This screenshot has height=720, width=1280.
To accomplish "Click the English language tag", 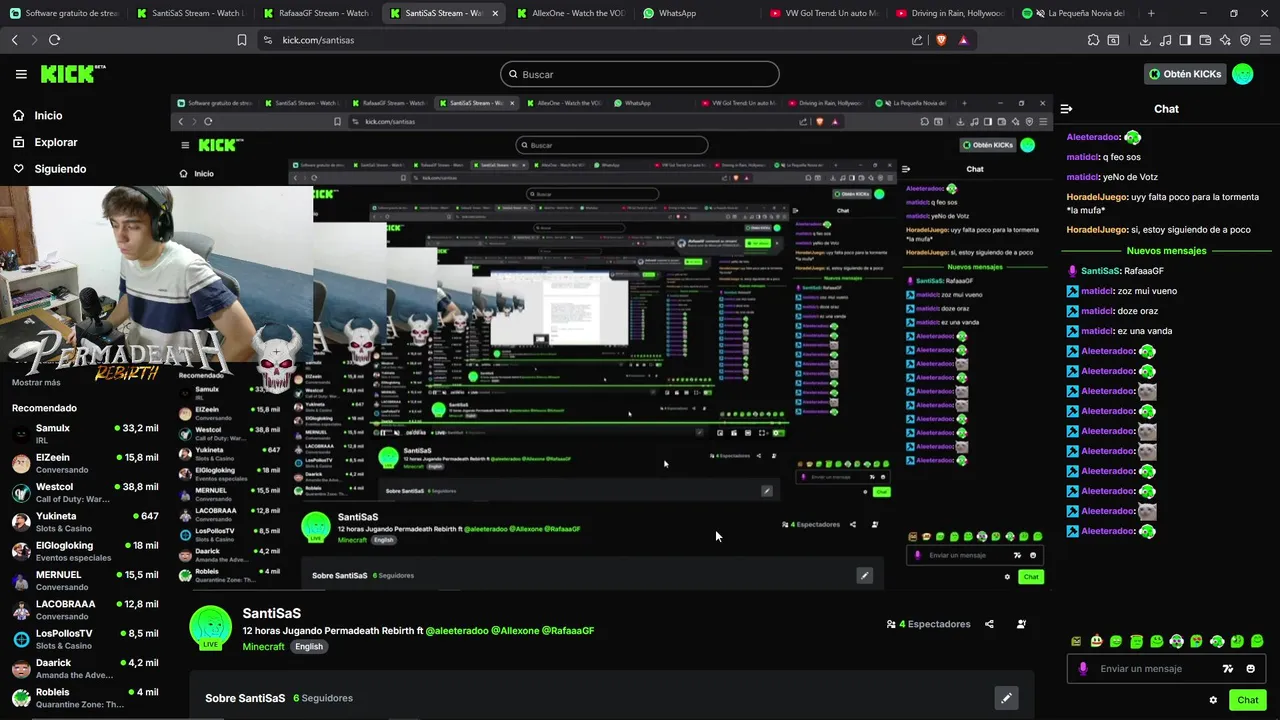I will pyautogui.click(x=309, y=647).
